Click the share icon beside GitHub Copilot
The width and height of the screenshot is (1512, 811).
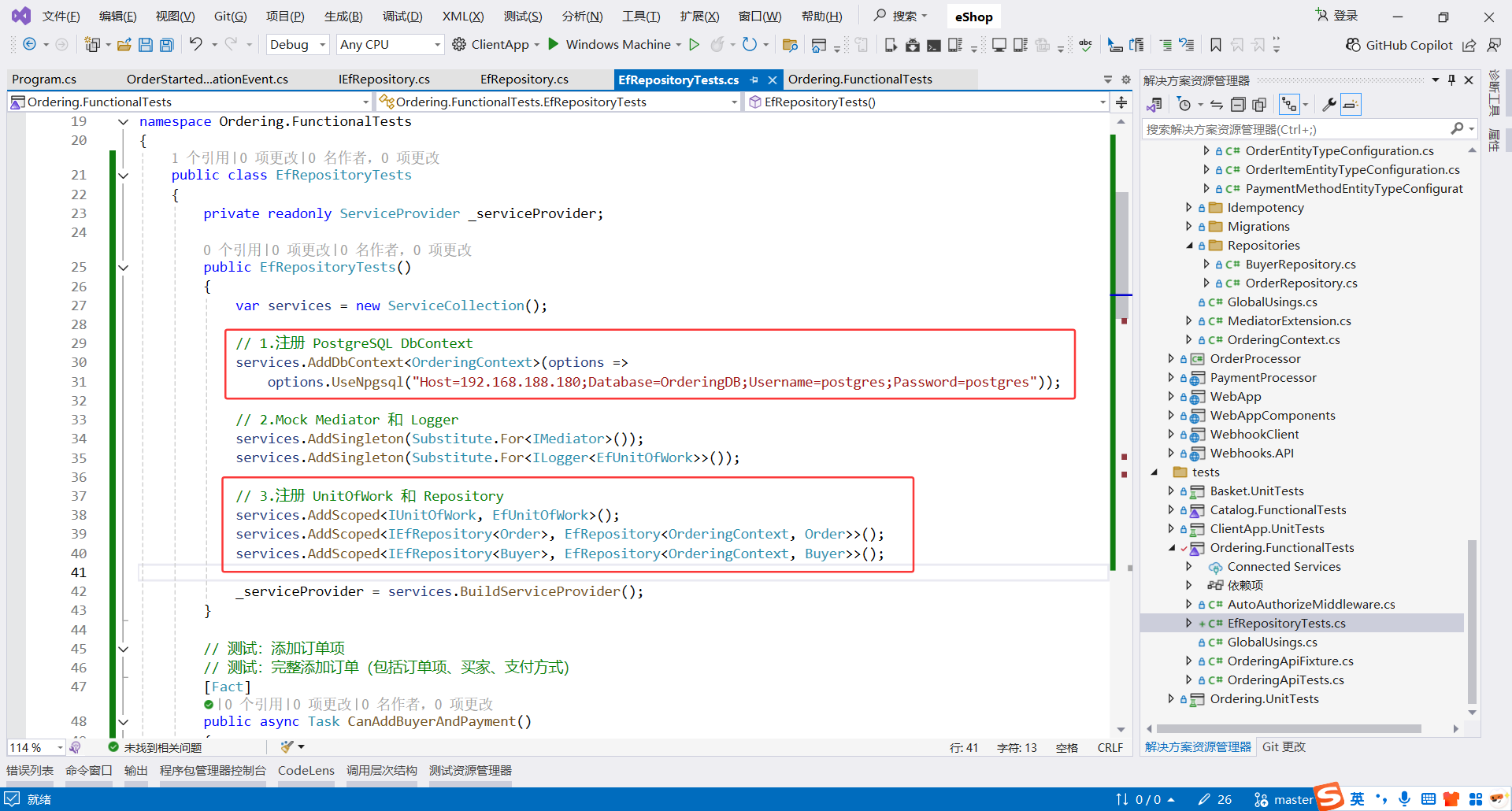pyautogui.click(x=1469, y=45)
